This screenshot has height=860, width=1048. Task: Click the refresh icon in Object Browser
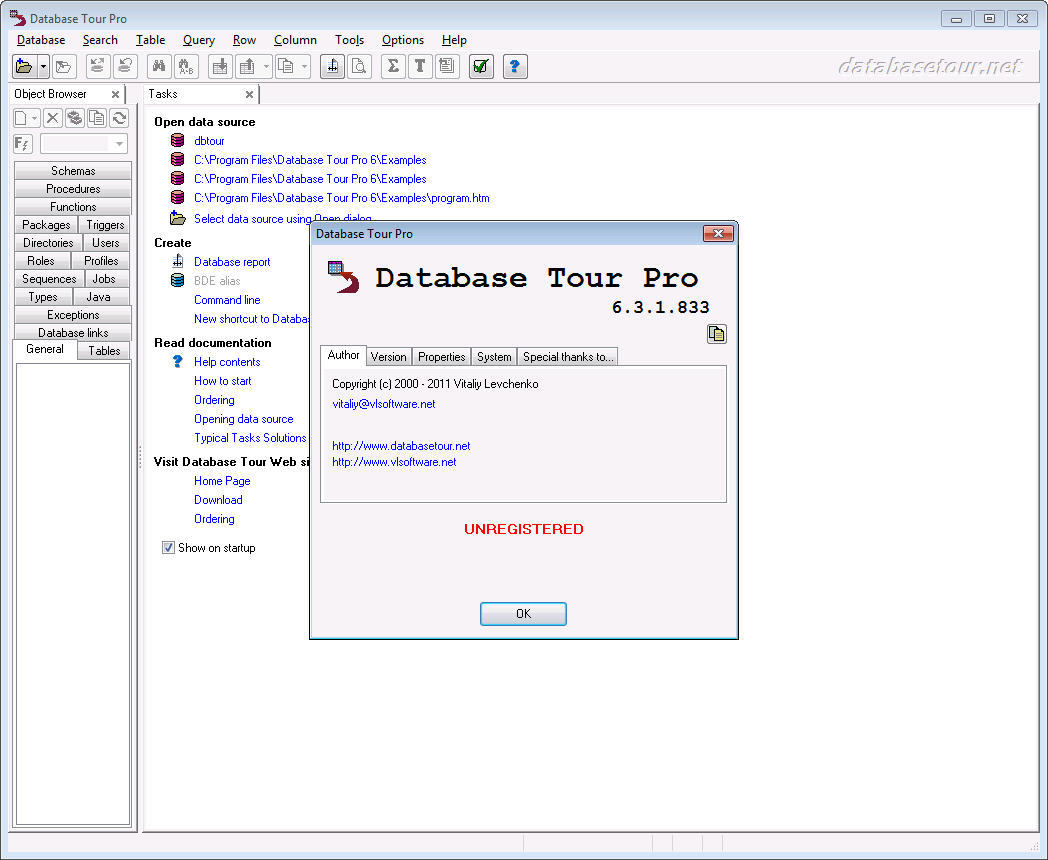[119, 118]
